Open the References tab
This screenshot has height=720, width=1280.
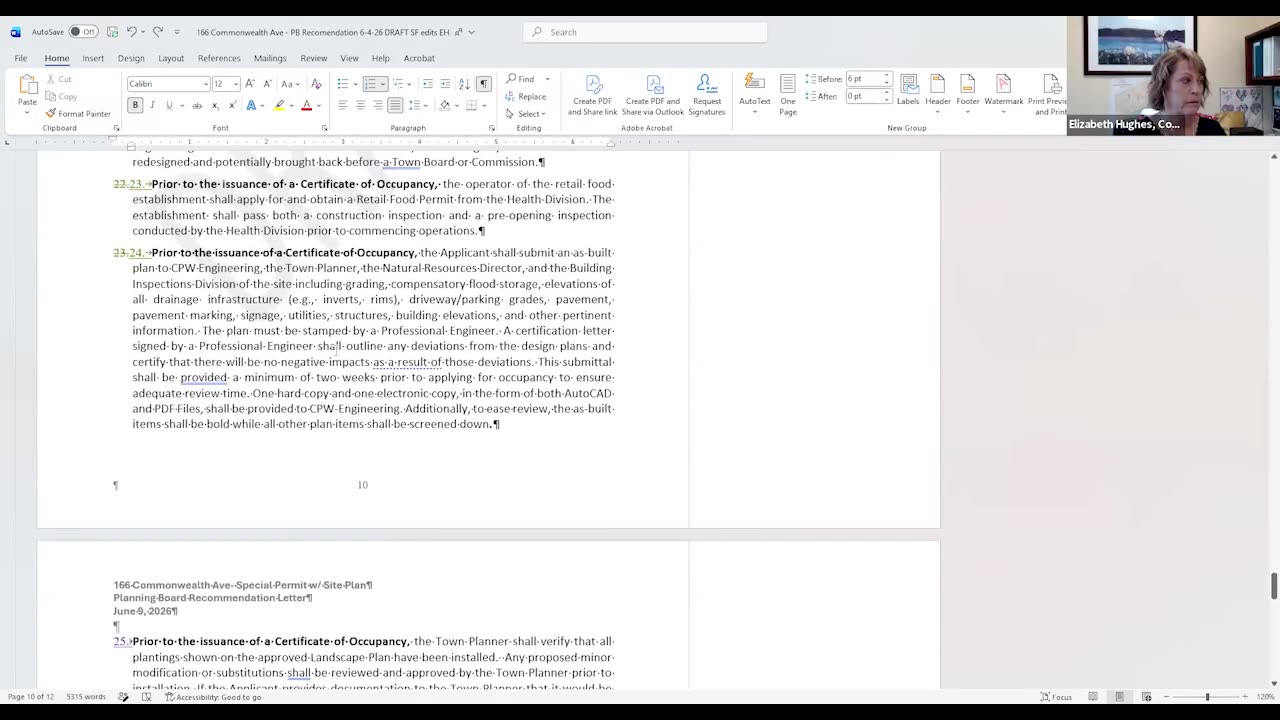[x=219, y=58]
